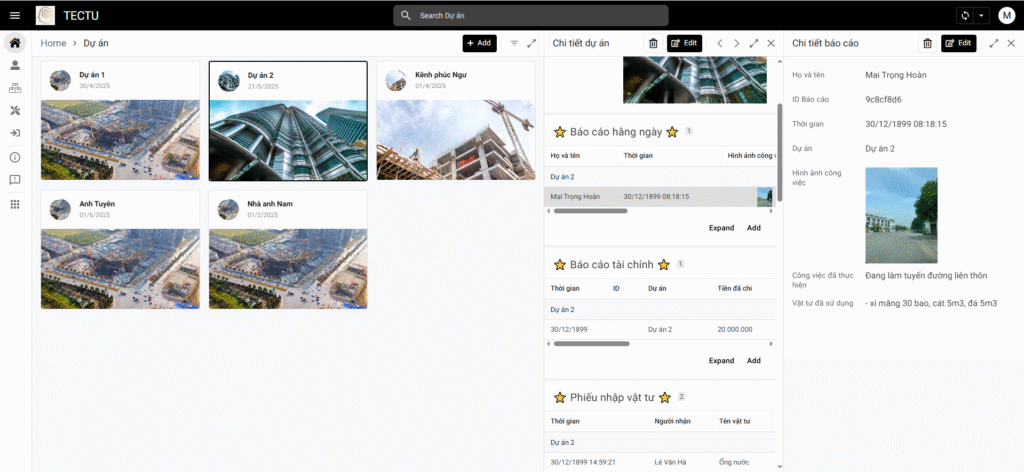Close the Chi tiết dự án panel
Image resolution: width=1024 pixels, height=472 pixels.
[x=771, y=44]
